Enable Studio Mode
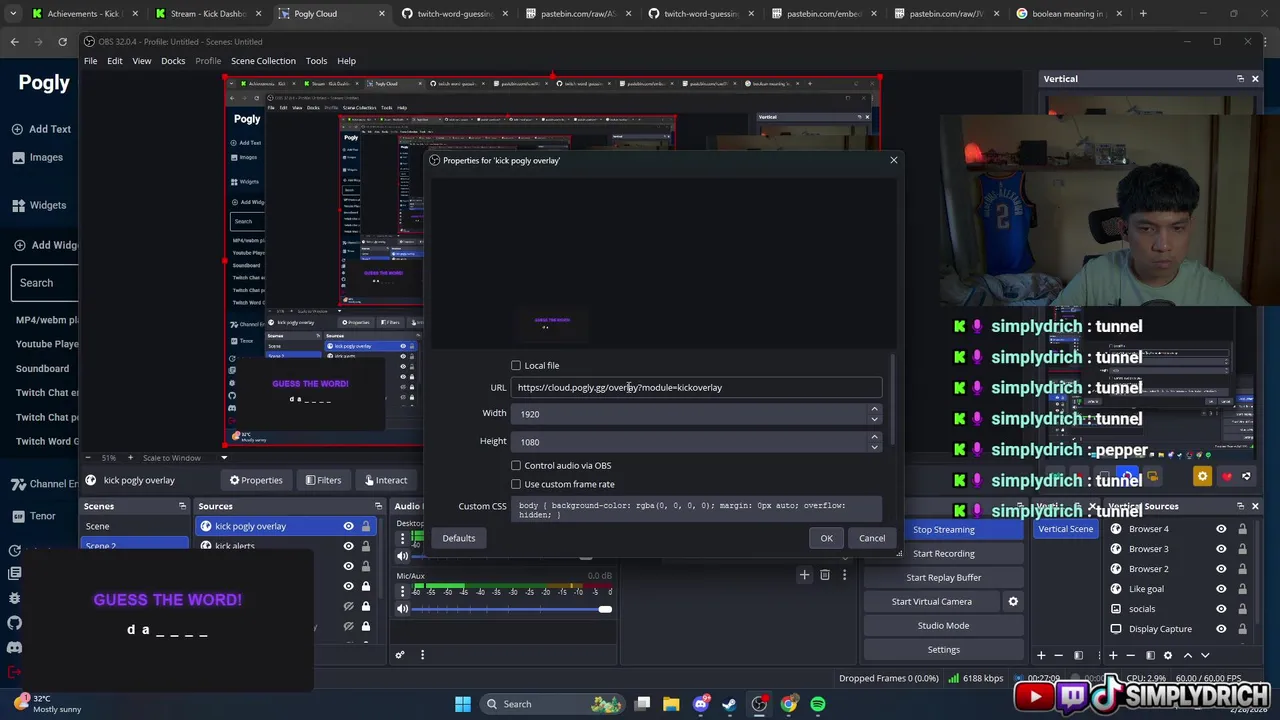1280x720 pixels. [x=943, y=626]
